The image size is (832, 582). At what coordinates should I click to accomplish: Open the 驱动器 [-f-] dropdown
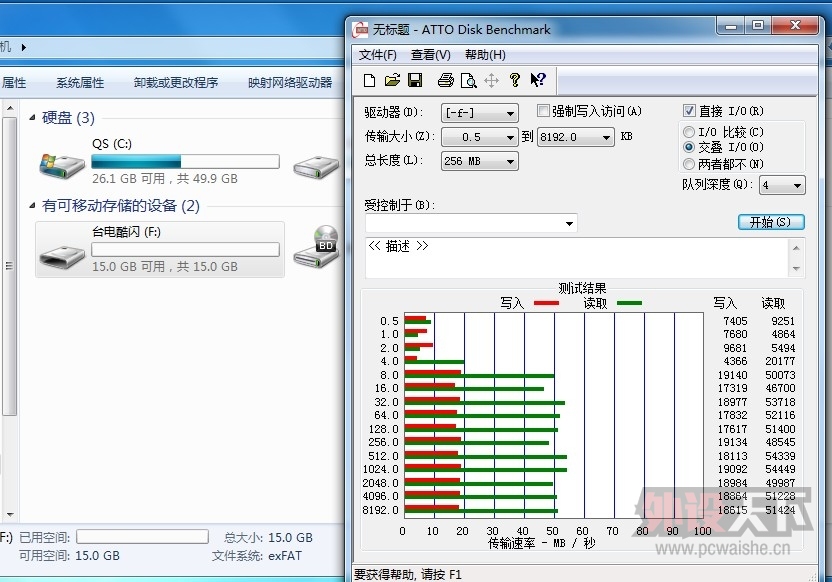[480, 113]
